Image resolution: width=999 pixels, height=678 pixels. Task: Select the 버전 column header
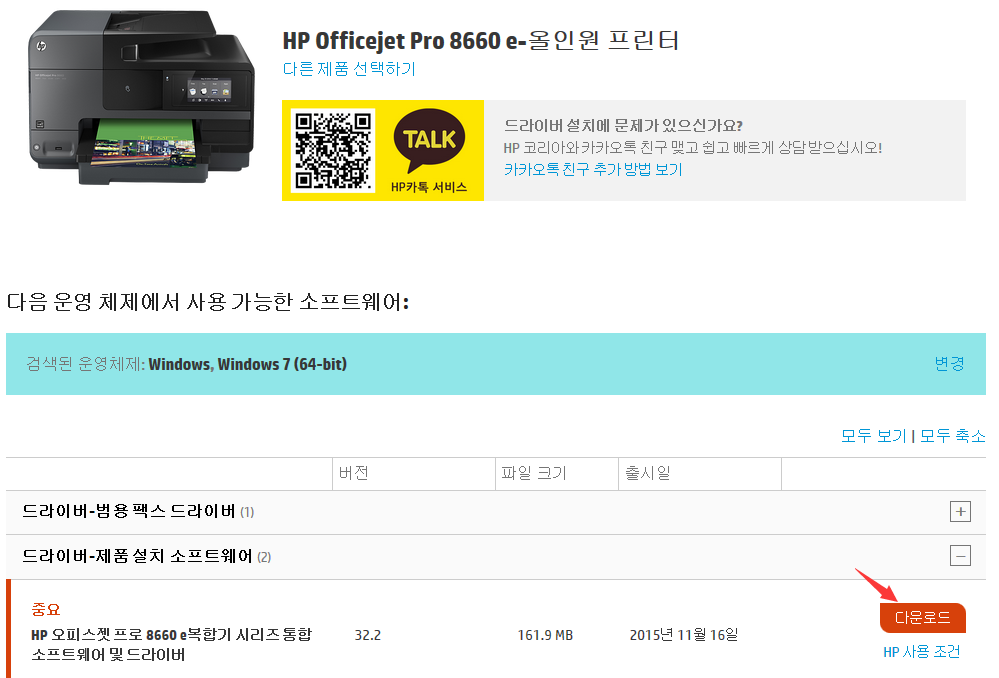click(354, 473)
